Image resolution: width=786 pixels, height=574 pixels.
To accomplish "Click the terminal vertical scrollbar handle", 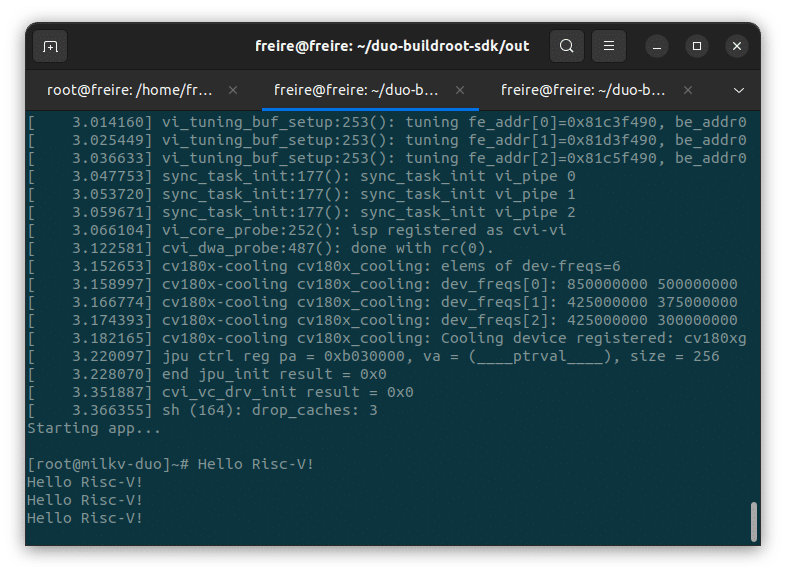I will 753,521.
